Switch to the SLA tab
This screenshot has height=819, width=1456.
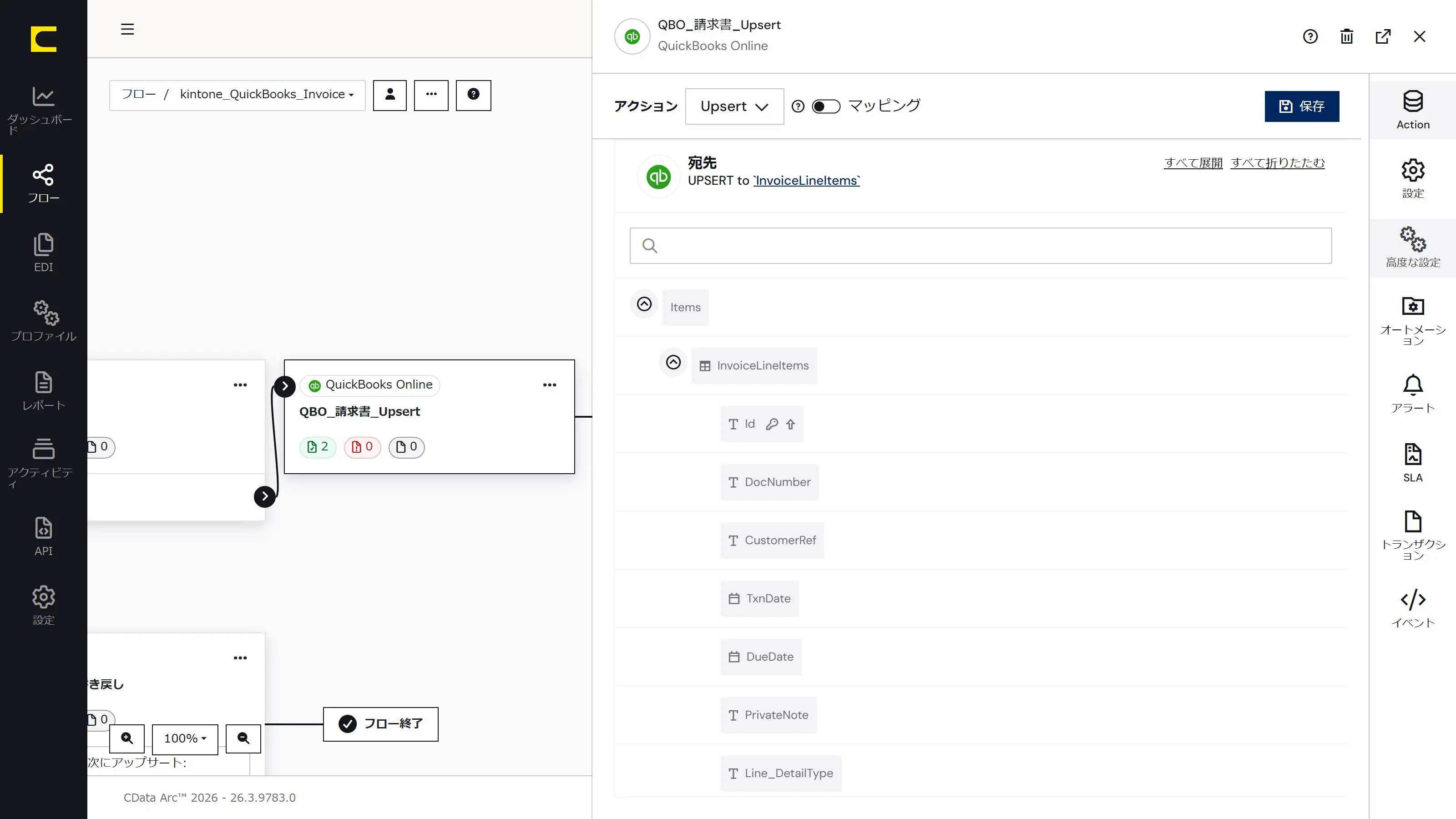click(1412, 464)
